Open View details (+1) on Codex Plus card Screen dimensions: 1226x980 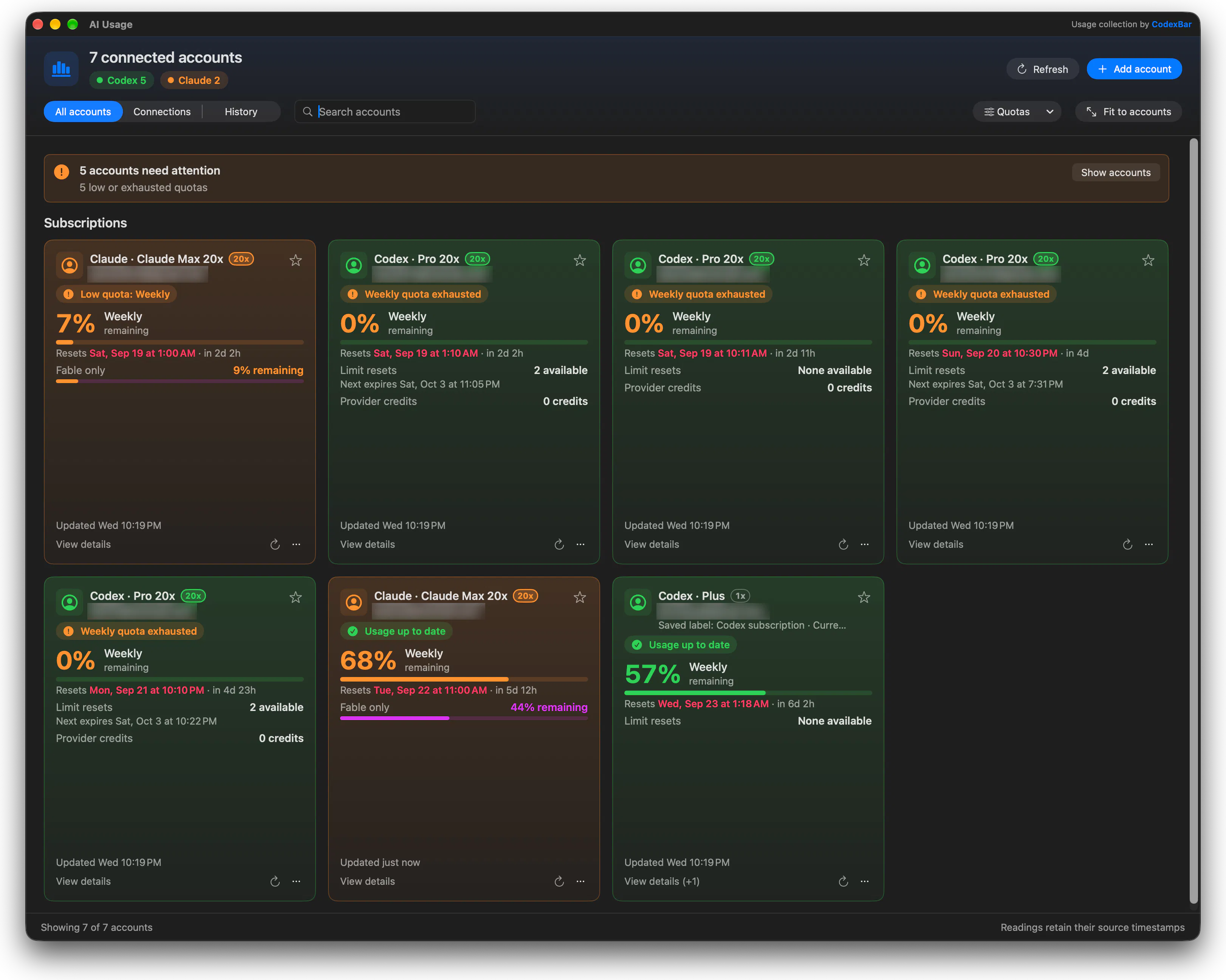click(x=662, y=882)
